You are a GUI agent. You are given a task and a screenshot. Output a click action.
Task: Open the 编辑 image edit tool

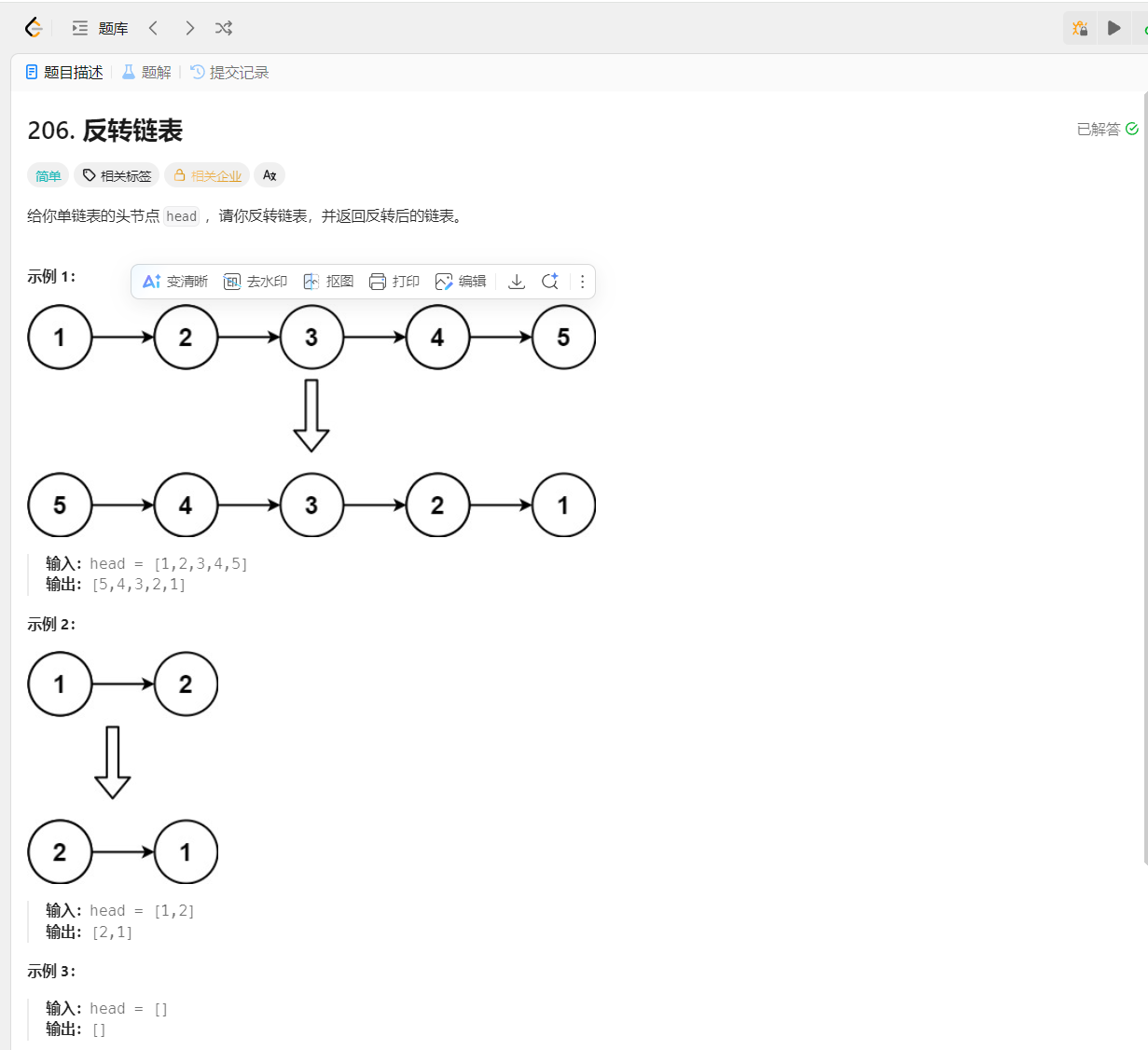[461, 282]
